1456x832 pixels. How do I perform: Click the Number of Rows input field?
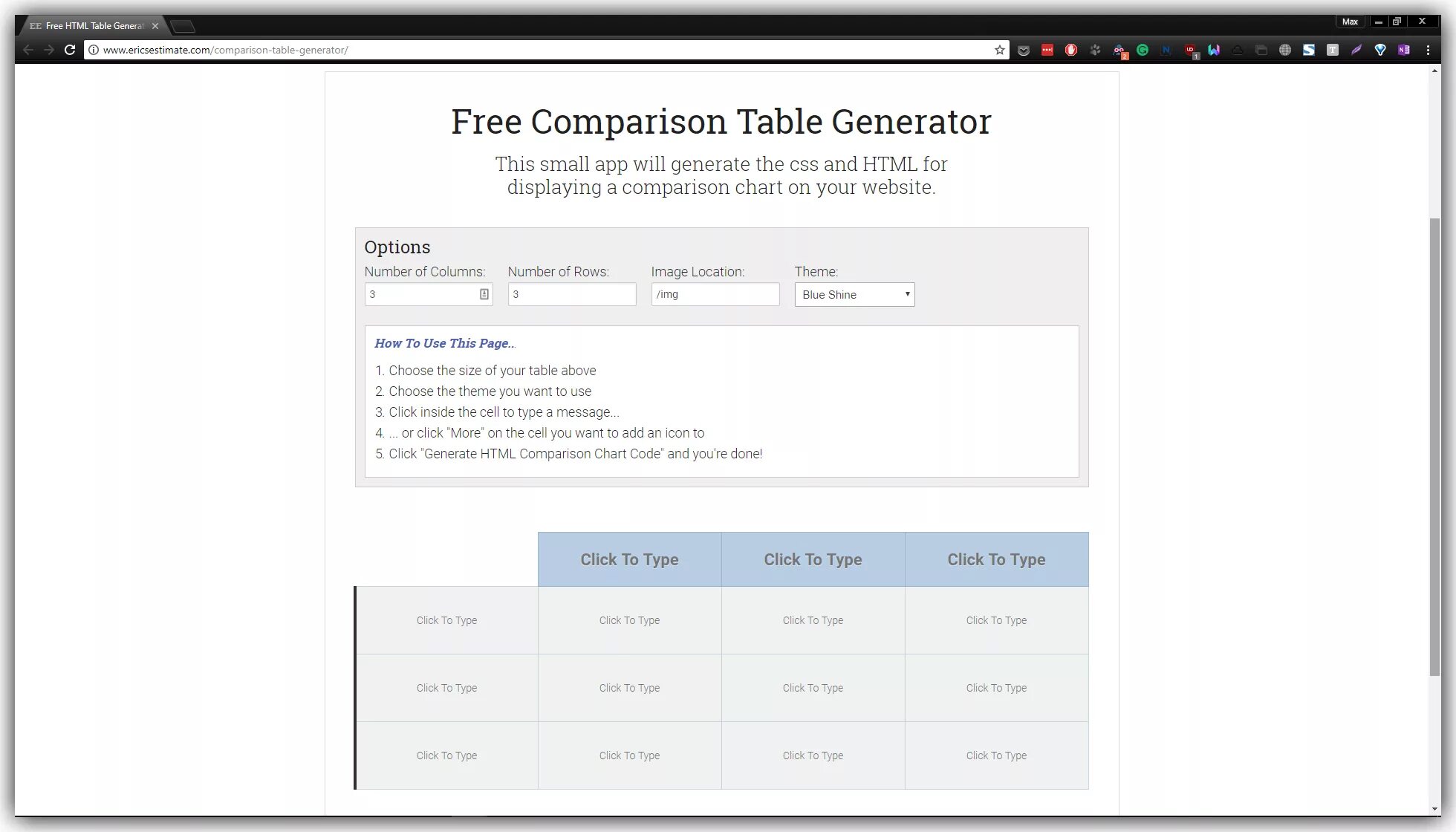[x=572, y=294]
